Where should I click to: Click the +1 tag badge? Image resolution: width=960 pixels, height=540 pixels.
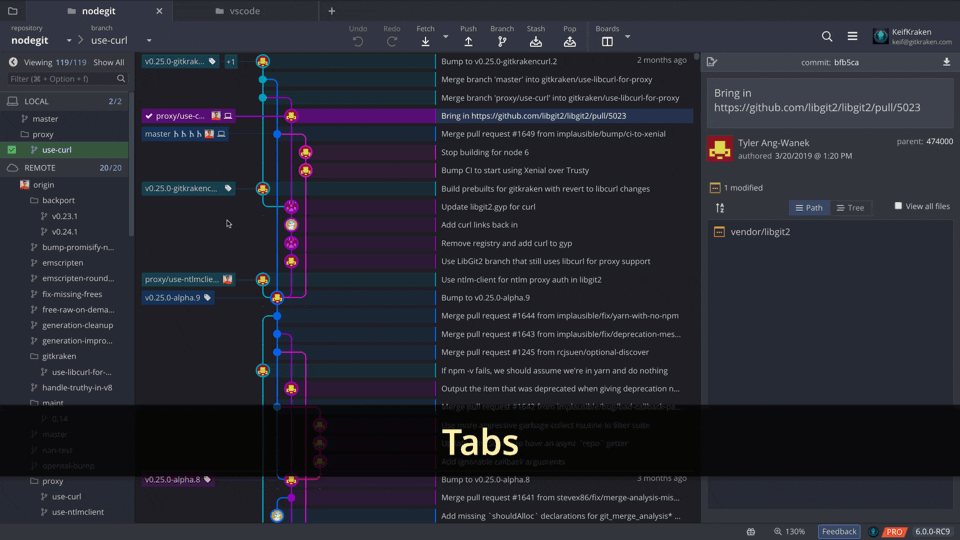tap(230, 61)
